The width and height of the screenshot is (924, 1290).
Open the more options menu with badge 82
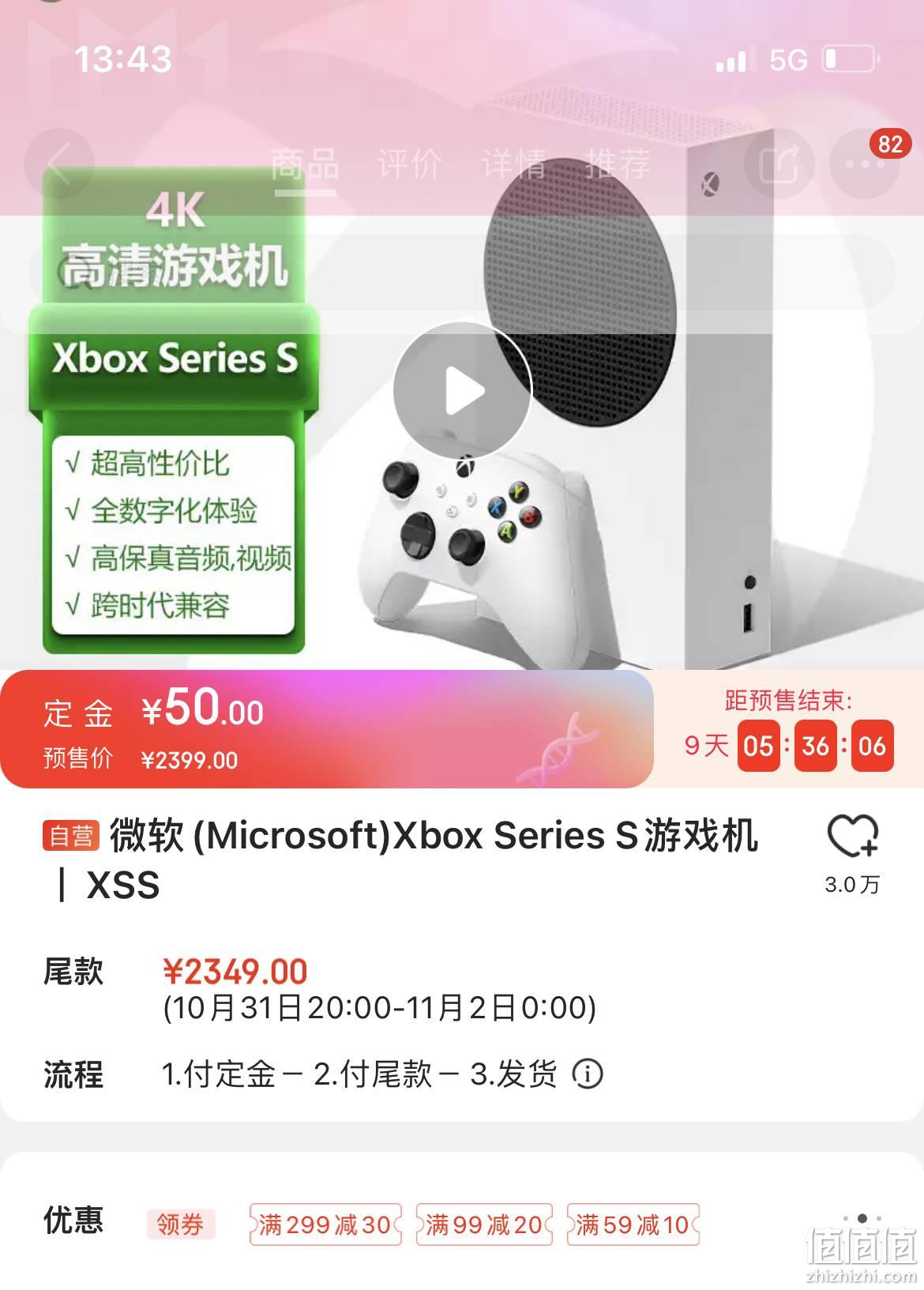[866, 164]
